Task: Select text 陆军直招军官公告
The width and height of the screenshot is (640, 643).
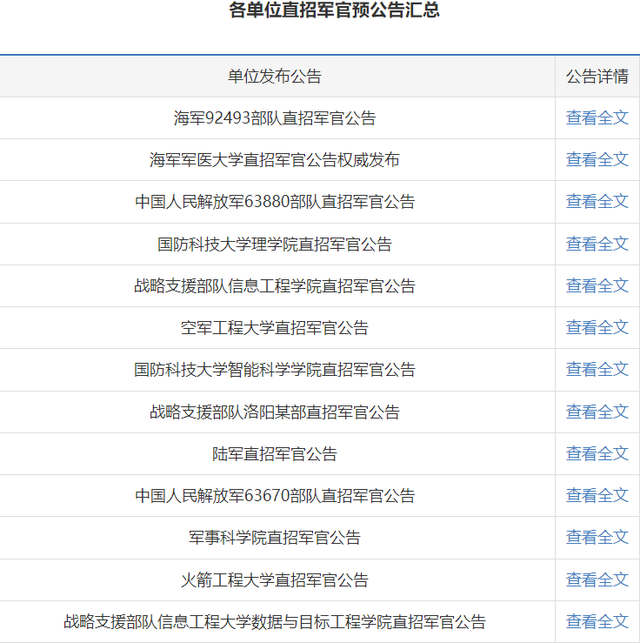Action: coord(275,454)
